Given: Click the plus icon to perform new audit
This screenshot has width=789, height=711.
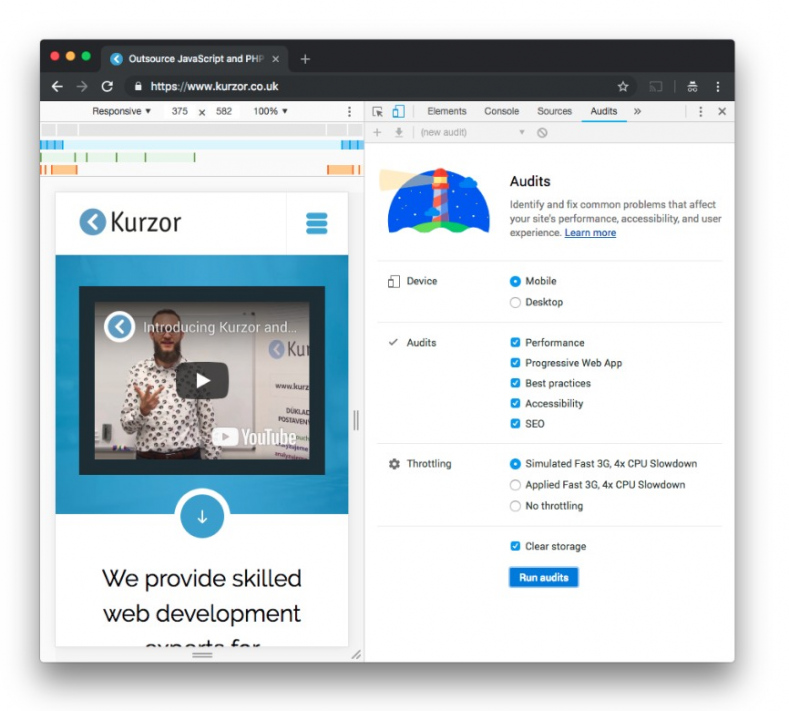Looking at the screenshot, I should 377,132.
